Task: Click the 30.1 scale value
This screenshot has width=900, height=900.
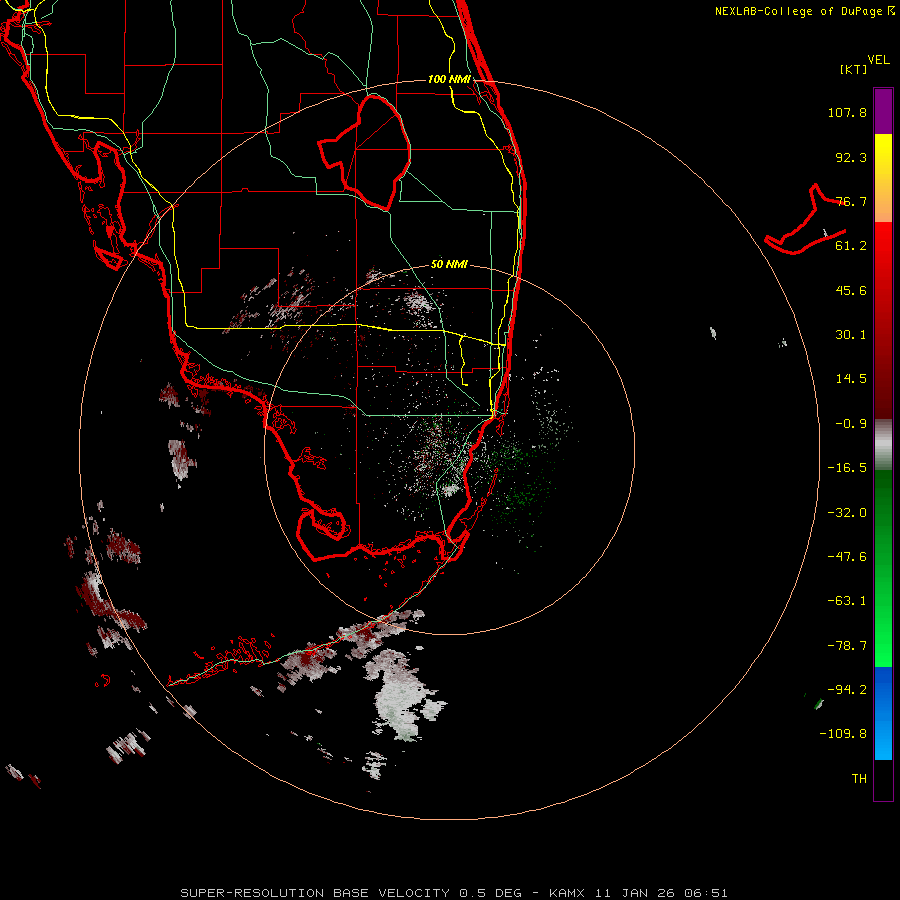Action: coord(851,335)
